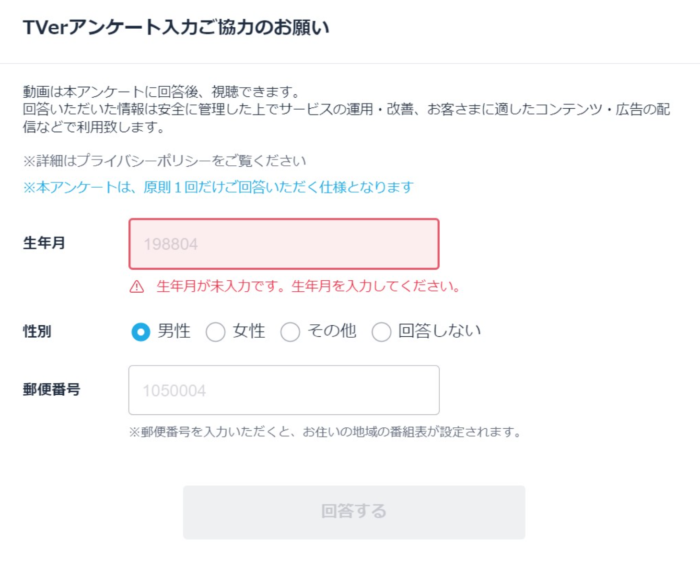Viewport: 700px width, 572px height.
Task: Choose the 女性 gender radio option
Action: coord(215,332)
